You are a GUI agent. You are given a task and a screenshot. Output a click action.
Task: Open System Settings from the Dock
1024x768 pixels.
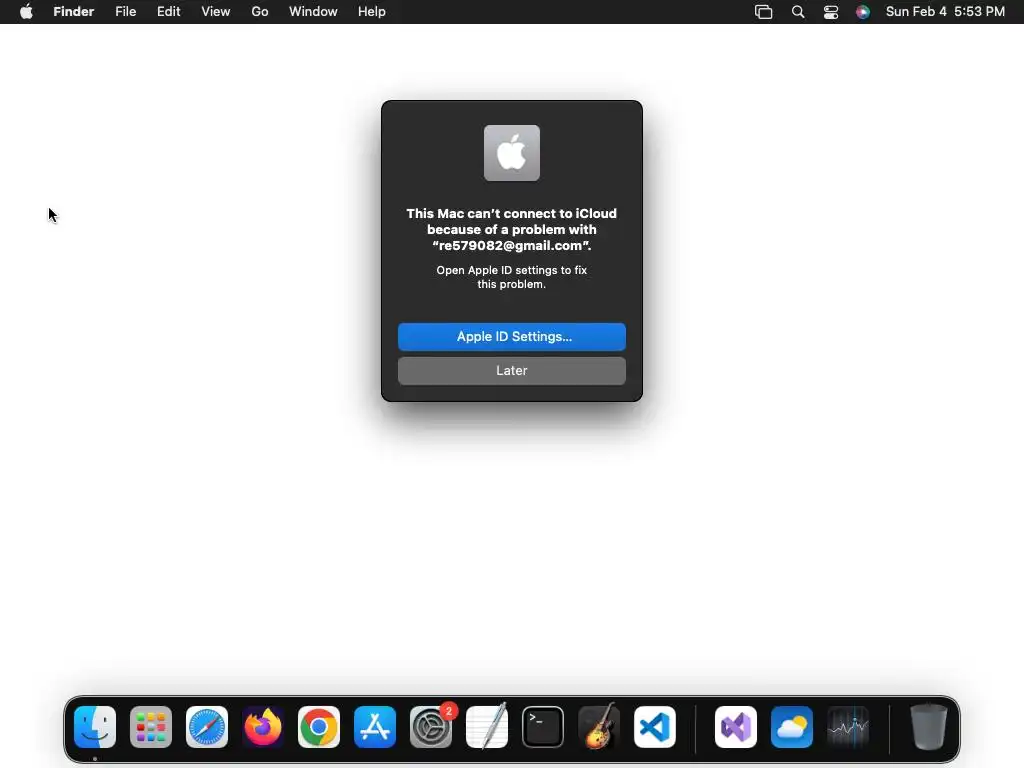(x=431, y=727)
